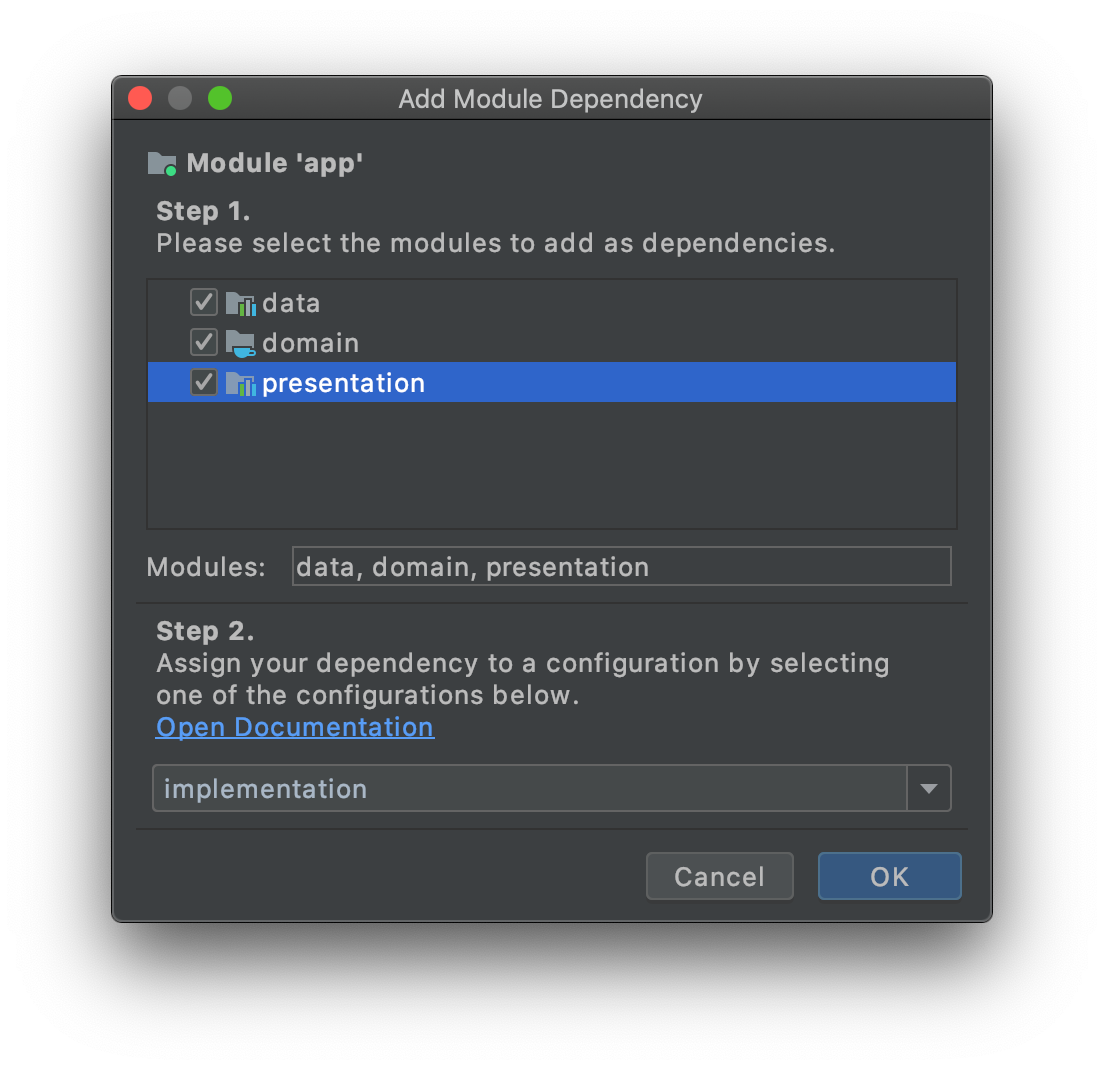Click the Open Documentation link

[294, 727]
